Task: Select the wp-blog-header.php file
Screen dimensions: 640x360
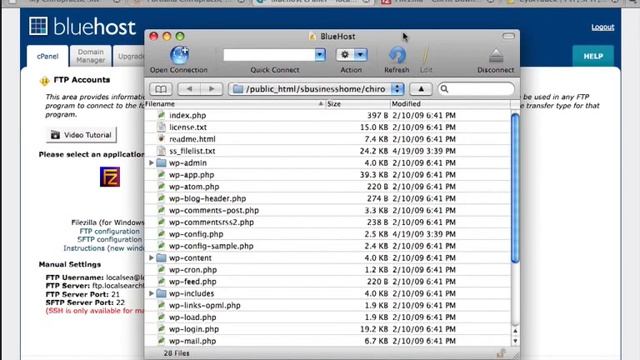Action: pyautogui.click(x=207, y=198)
